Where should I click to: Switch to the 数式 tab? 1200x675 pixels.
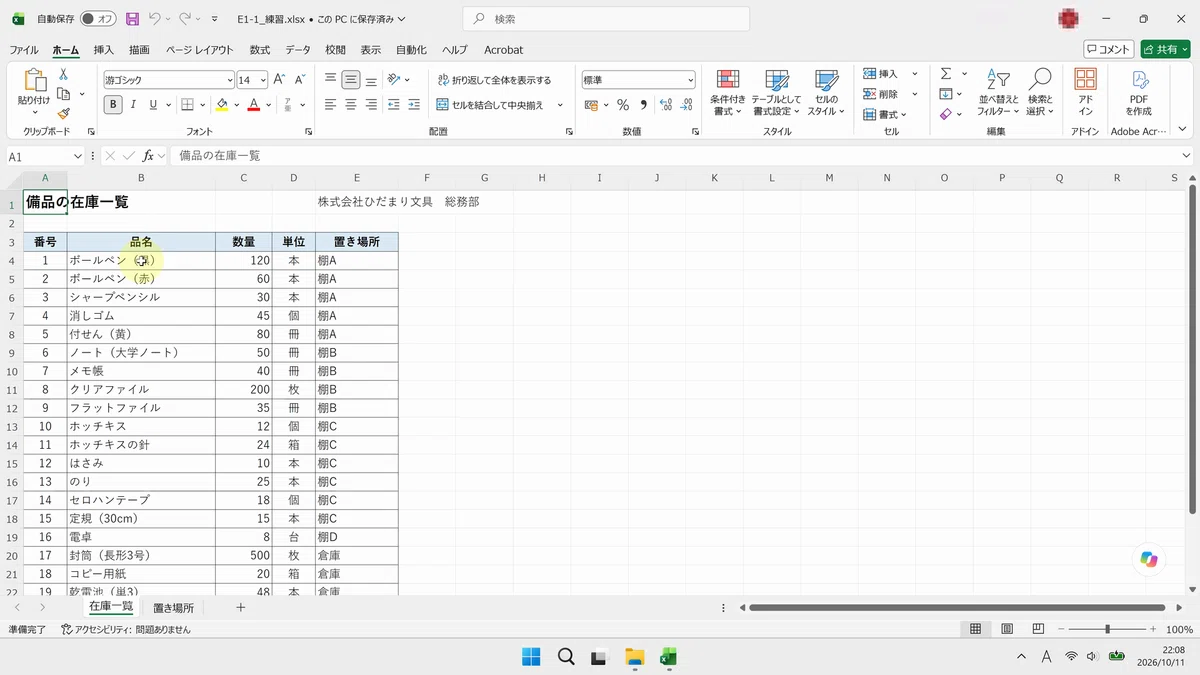(260, 50)
